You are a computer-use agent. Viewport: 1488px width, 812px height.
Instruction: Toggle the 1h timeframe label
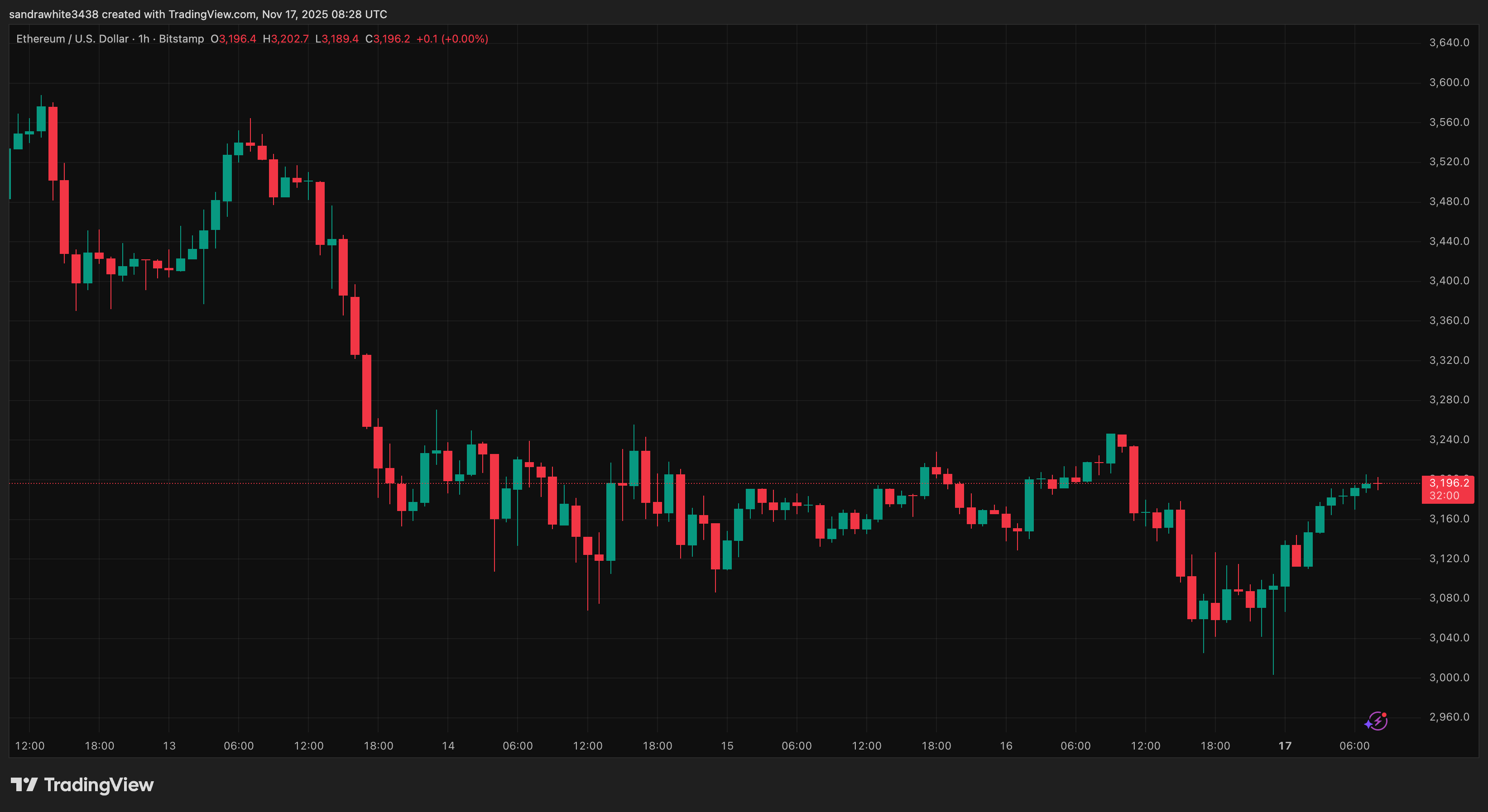coord(143,38)
